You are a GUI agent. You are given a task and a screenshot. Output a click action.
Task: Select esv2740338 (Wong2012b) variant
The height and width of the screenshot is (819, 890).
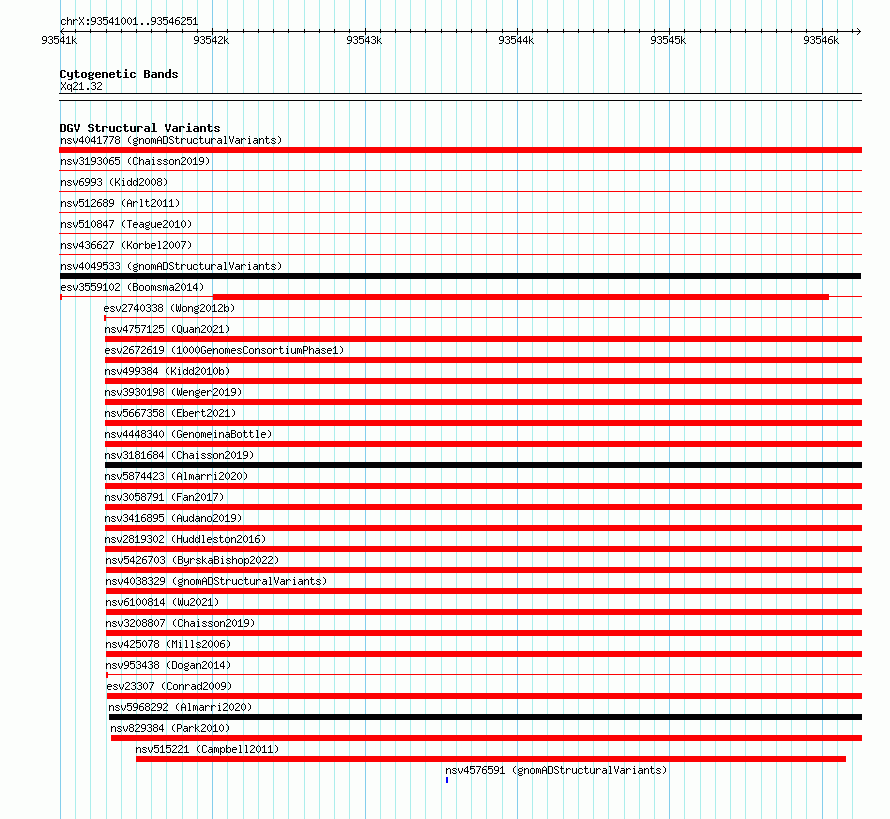[169, 308]
